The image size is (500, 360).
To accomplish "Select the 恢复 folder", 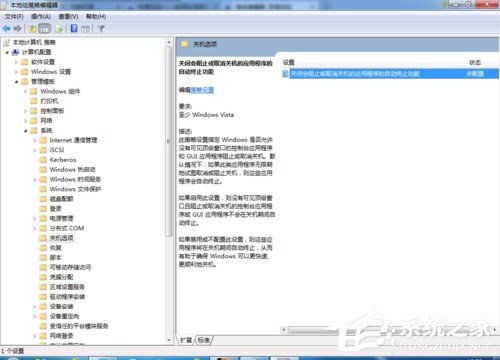I will (x=55, y=248).
